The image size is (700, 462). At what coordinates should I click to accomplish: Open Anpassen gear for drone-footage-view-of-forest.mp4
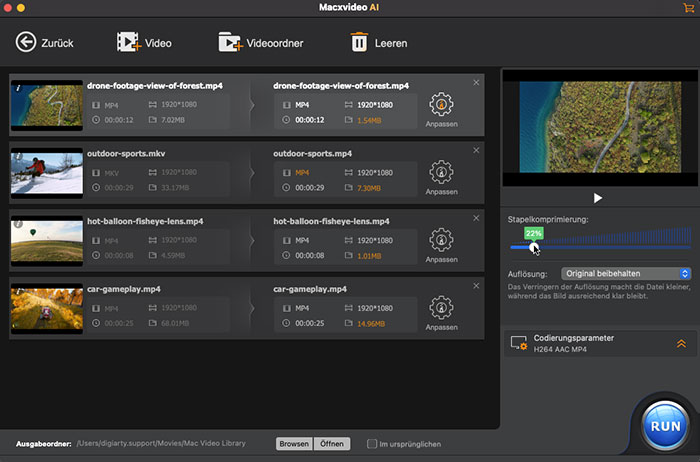[441, 104]
